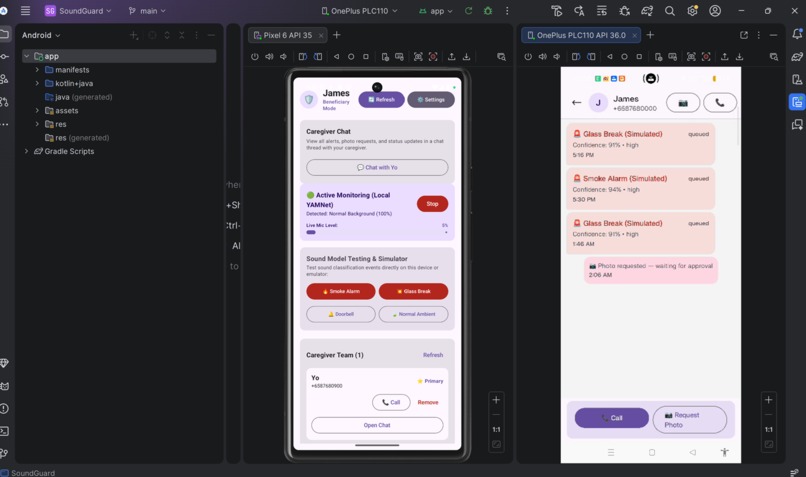The height and width of the screenshot is (477, 806).
Task: Click OnePlus panel screen record icon
Action: [x=706, y=57]
